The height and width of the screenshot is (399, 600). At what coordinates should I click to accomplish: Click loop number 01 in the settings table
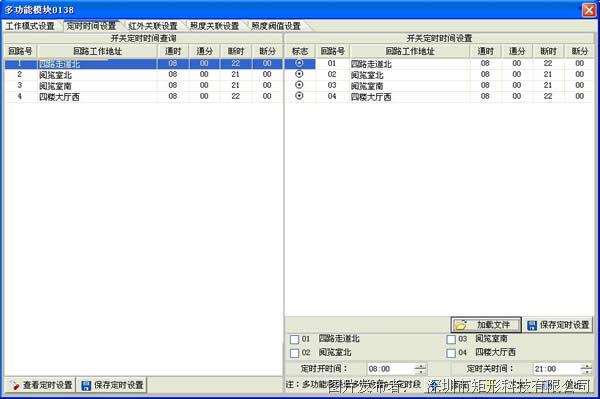click(332, 63)
